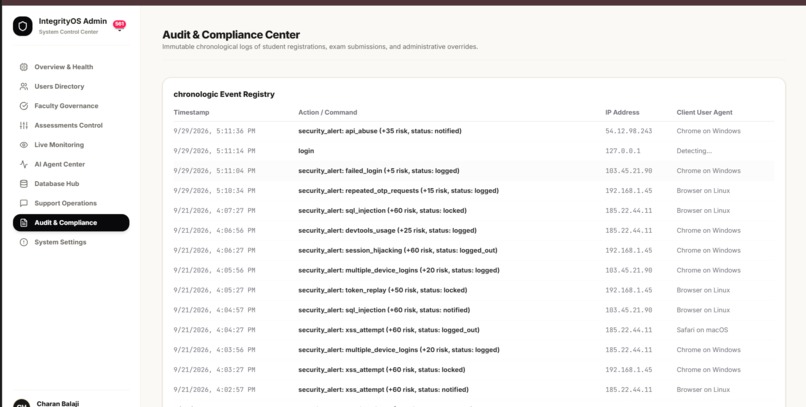Click IP address 54.12.98.243

[628, 131]
